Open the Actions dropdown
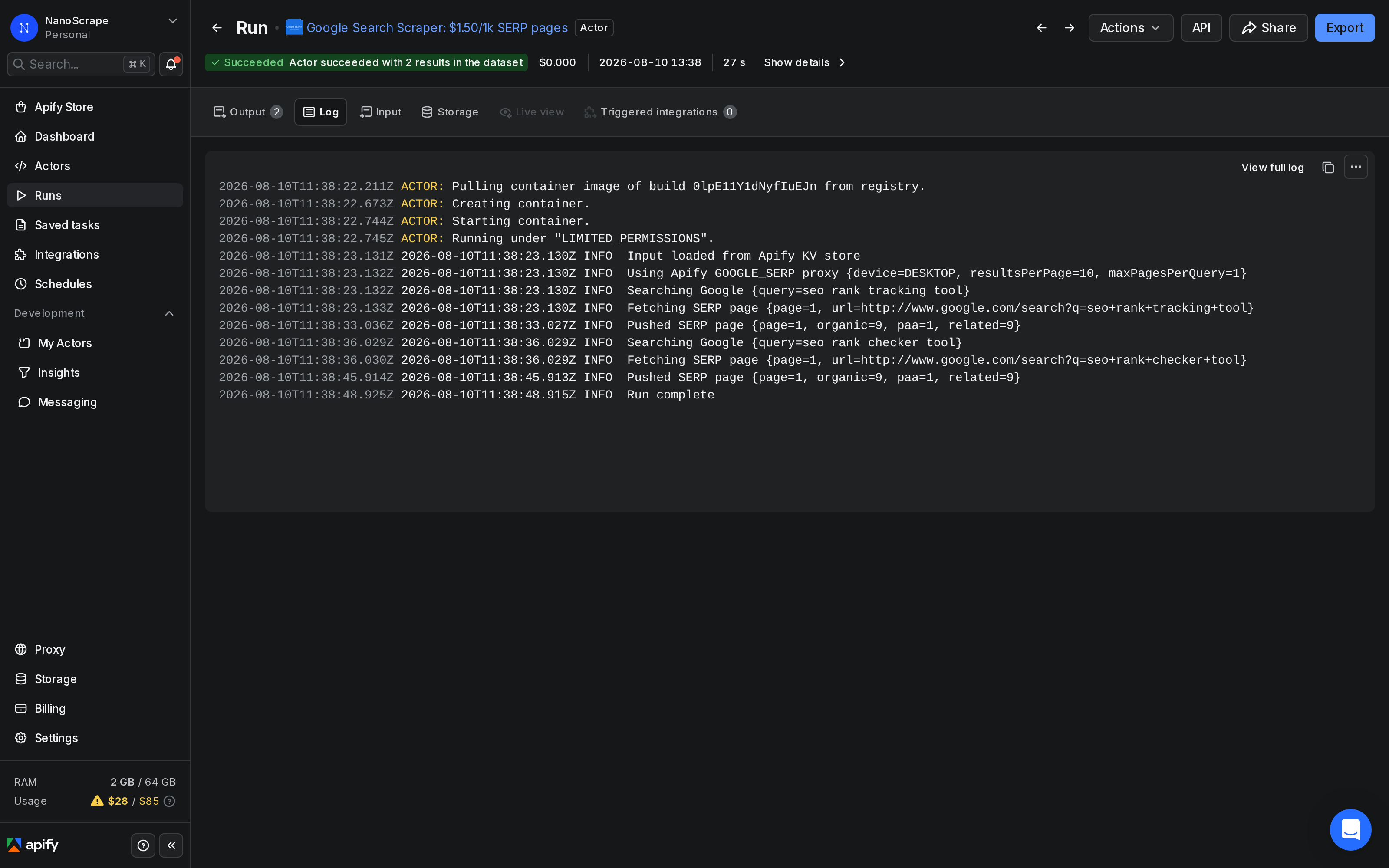The width and height of the screenshot is (1389, 868). 1131,27
